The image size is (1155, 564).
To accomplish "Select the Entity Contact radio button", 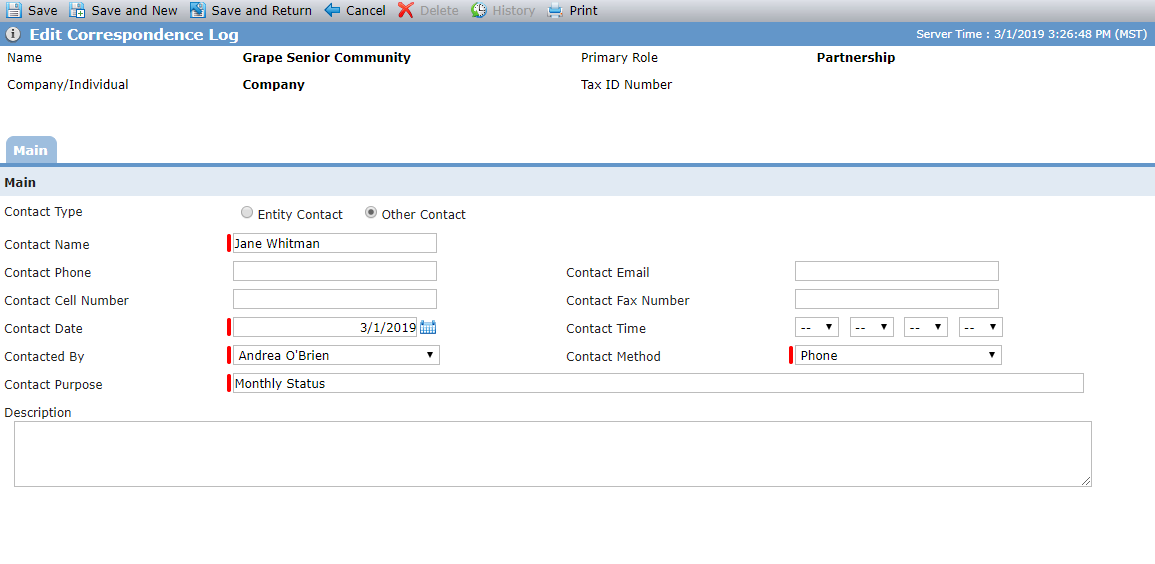I will click(x=247, y=213).
